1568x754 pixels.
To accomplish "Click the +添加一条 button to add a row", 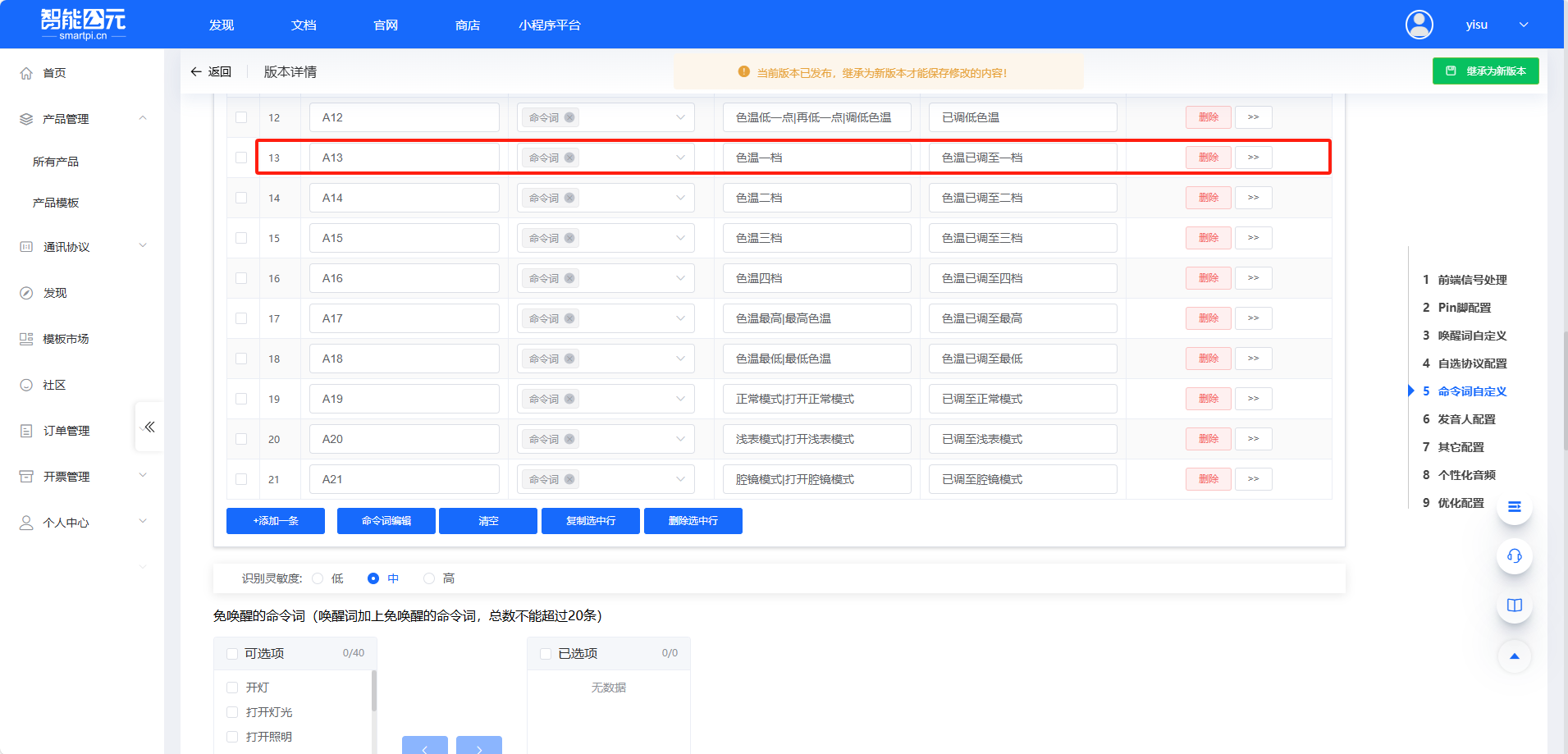I will [x=275, y=520].
